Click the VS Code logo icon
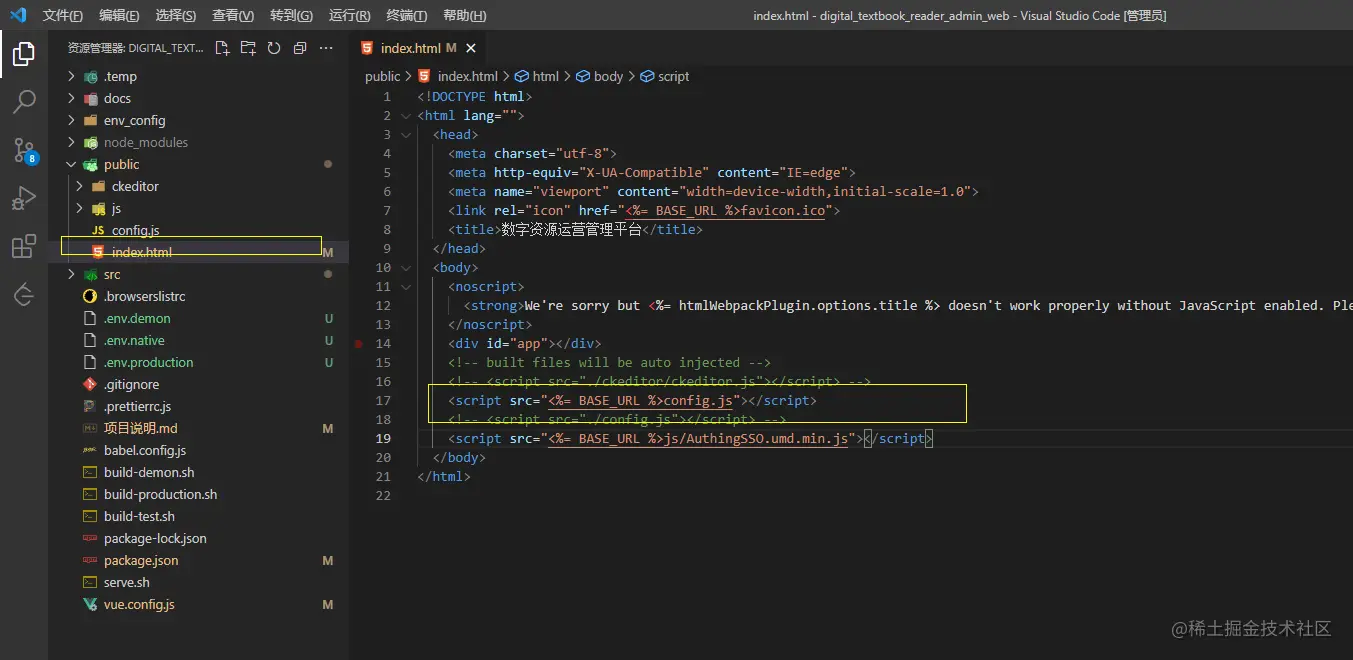The height and width of the screenshot is (660, 1353). 17,15
